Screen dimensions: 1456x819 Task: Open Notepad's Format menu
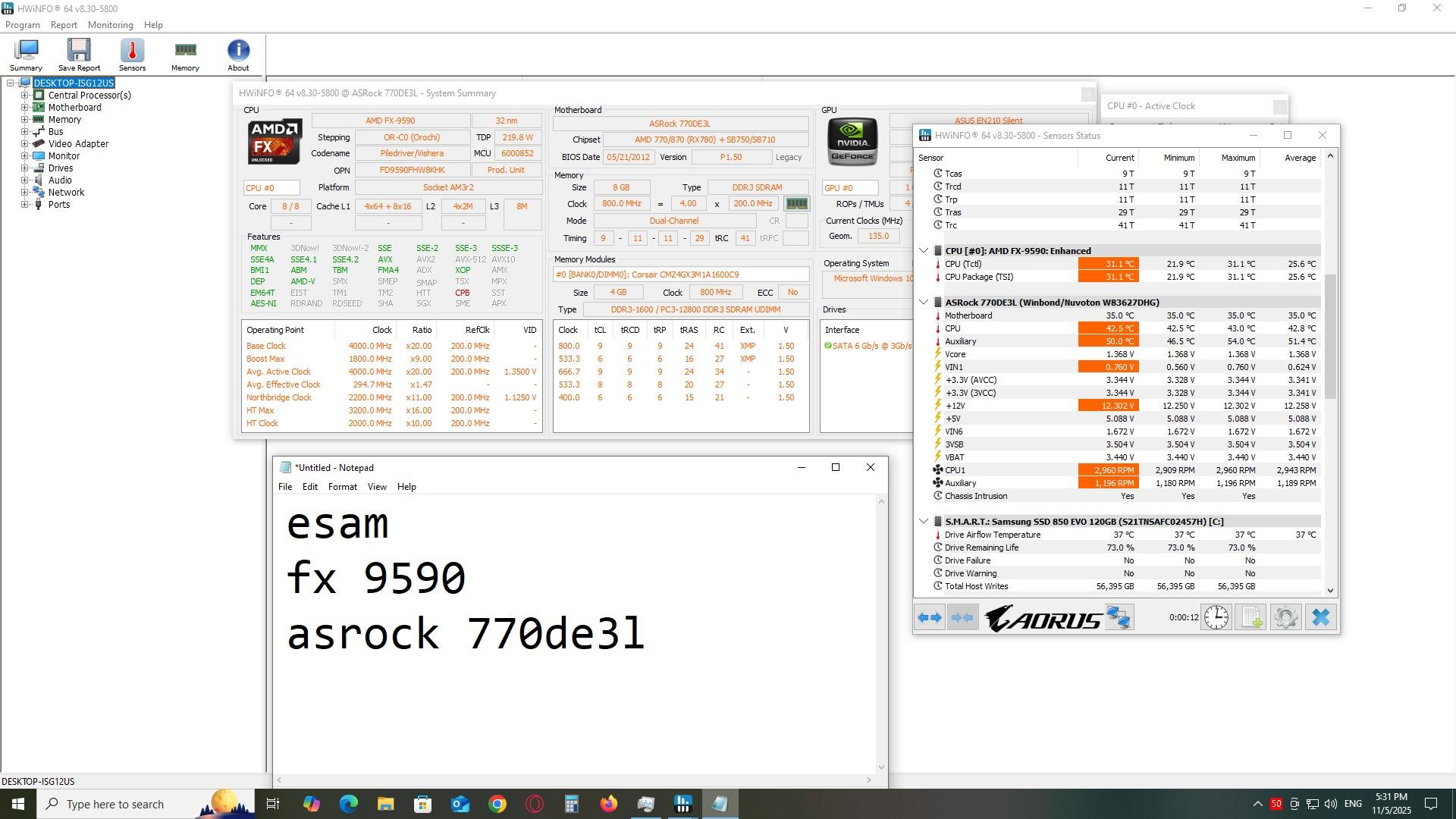[342, 487]
